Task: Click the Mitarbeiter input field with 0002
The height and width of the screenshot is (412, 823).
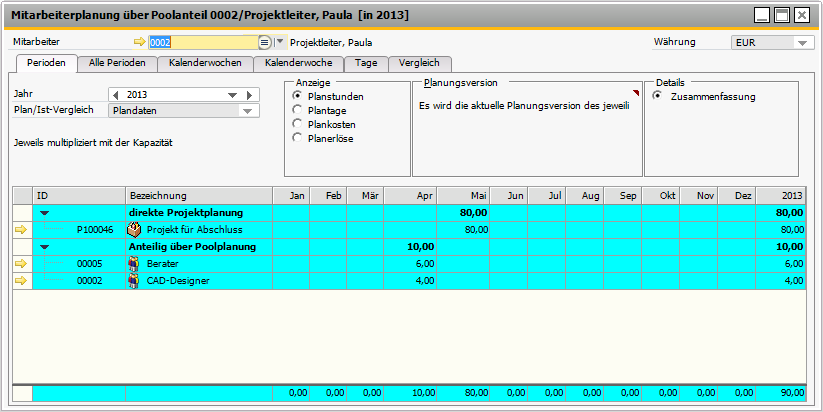Action: 204,43
